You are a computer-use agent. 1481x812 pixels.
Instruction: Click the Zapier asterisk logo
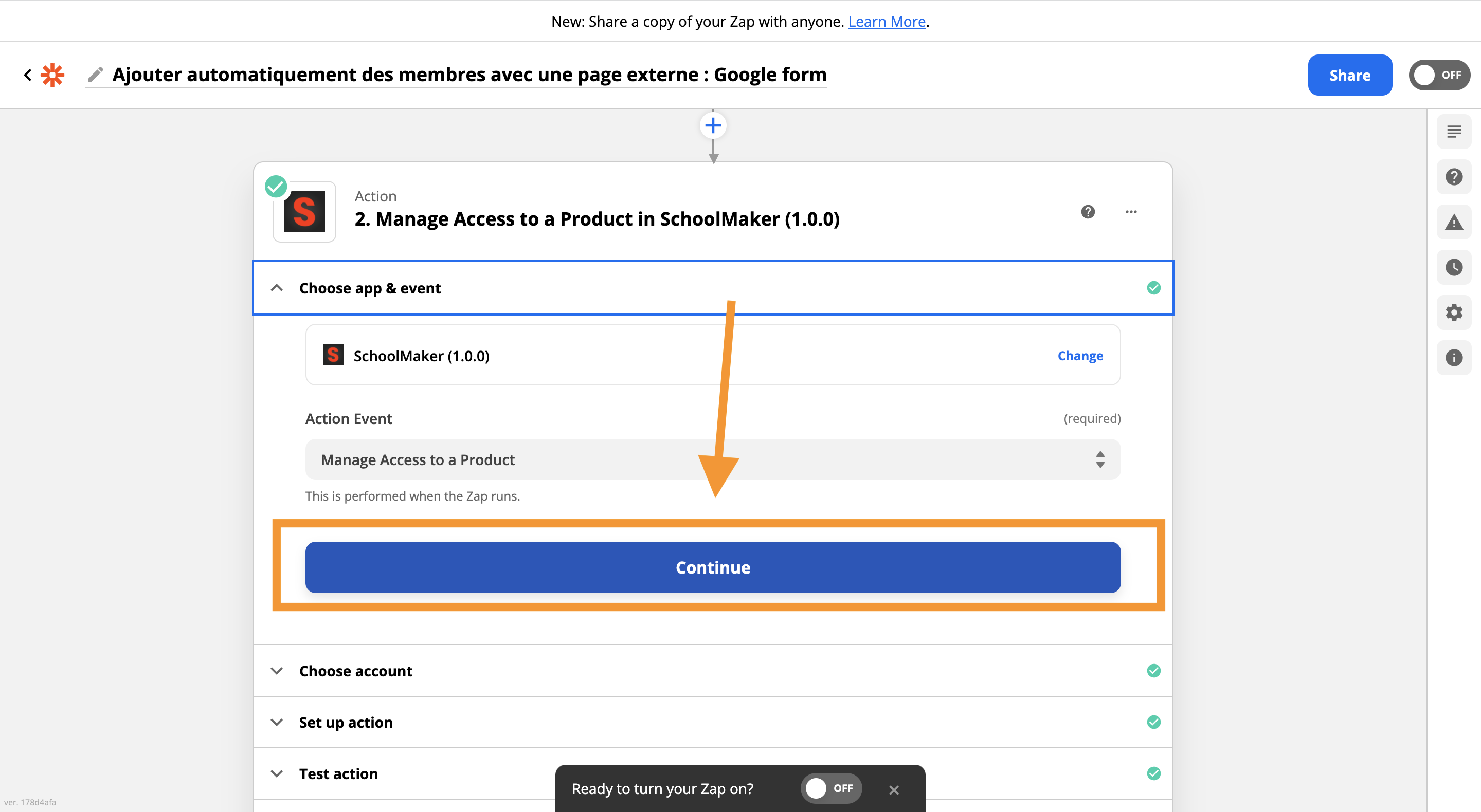click(52, 75)
